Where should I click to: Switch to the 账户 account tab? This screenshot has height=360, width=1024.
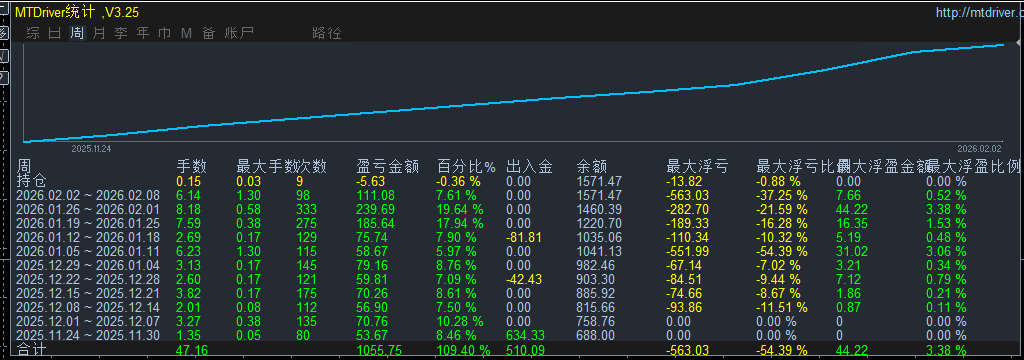238,33
